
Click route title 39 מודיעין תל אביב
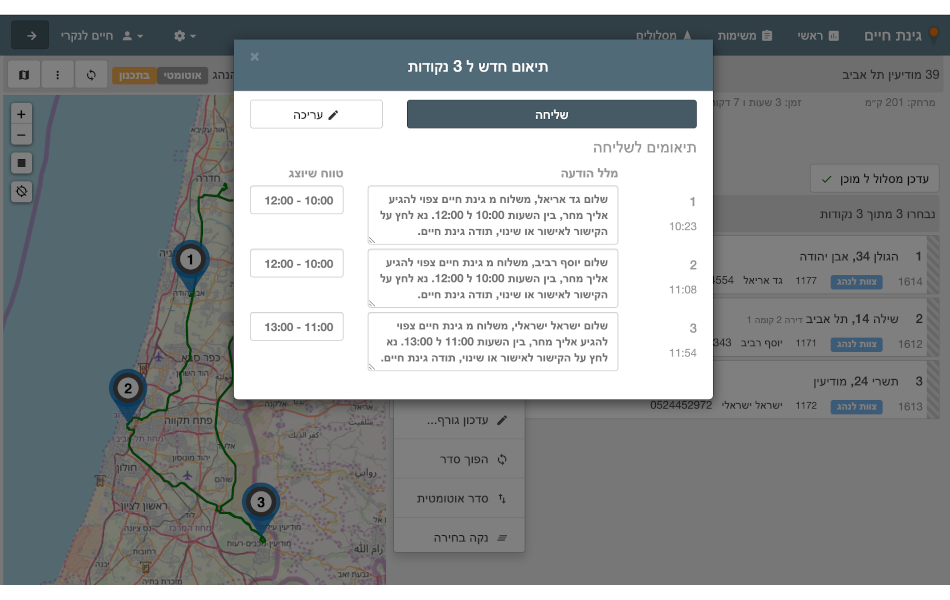(x=891, y=75)
